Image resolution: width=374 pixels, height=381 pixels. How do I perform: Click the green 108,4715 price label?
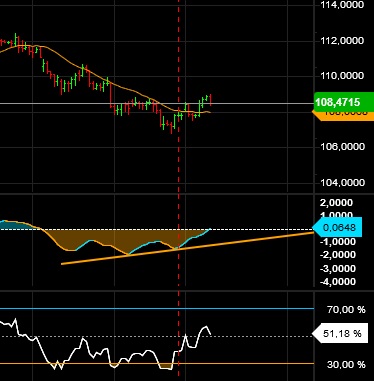click(x=344, y=102)
